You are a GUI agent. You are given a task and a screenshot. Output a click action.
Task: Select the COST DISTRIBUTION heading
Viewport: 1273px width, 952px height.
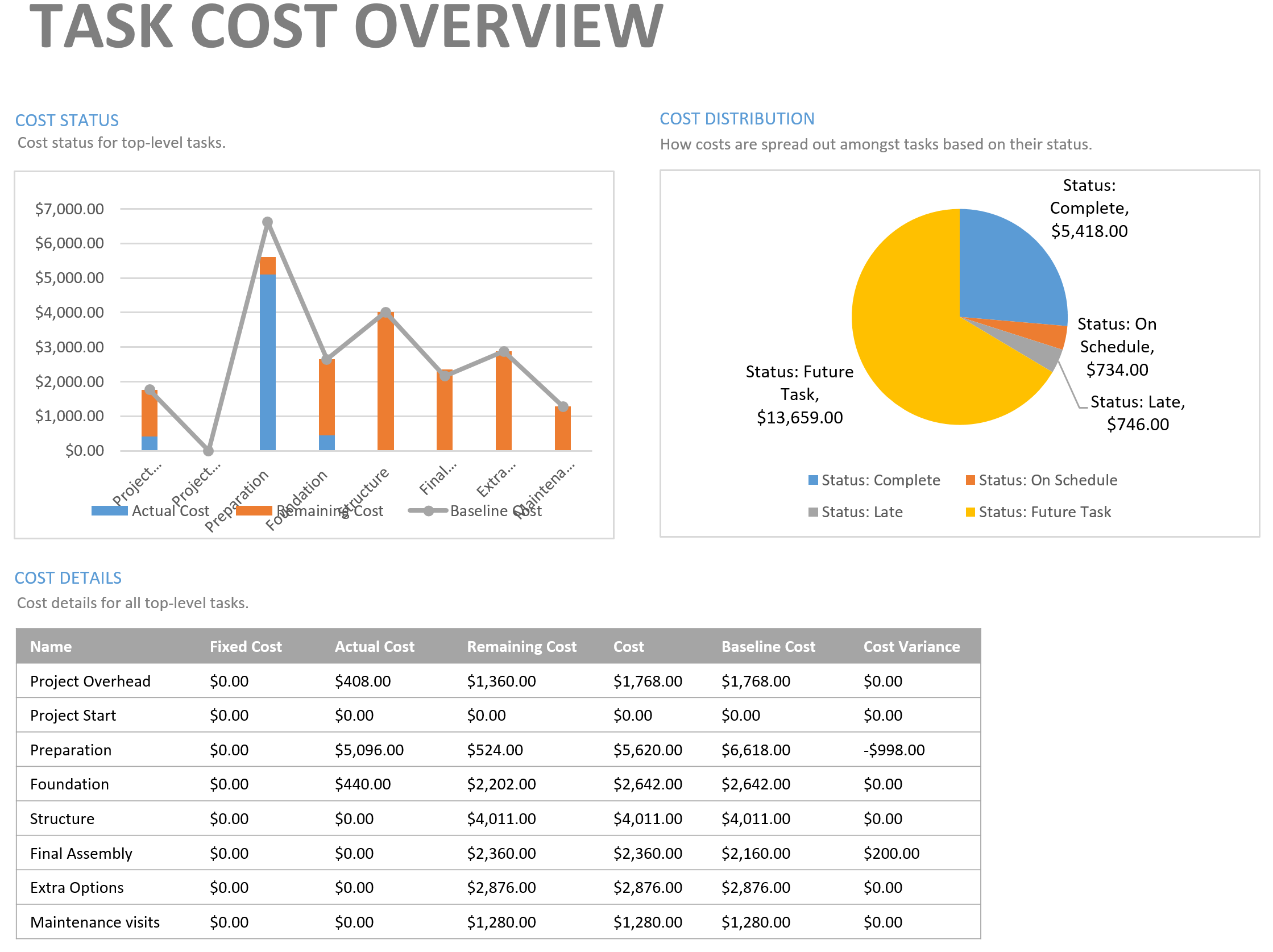click(x=737, y=118)
